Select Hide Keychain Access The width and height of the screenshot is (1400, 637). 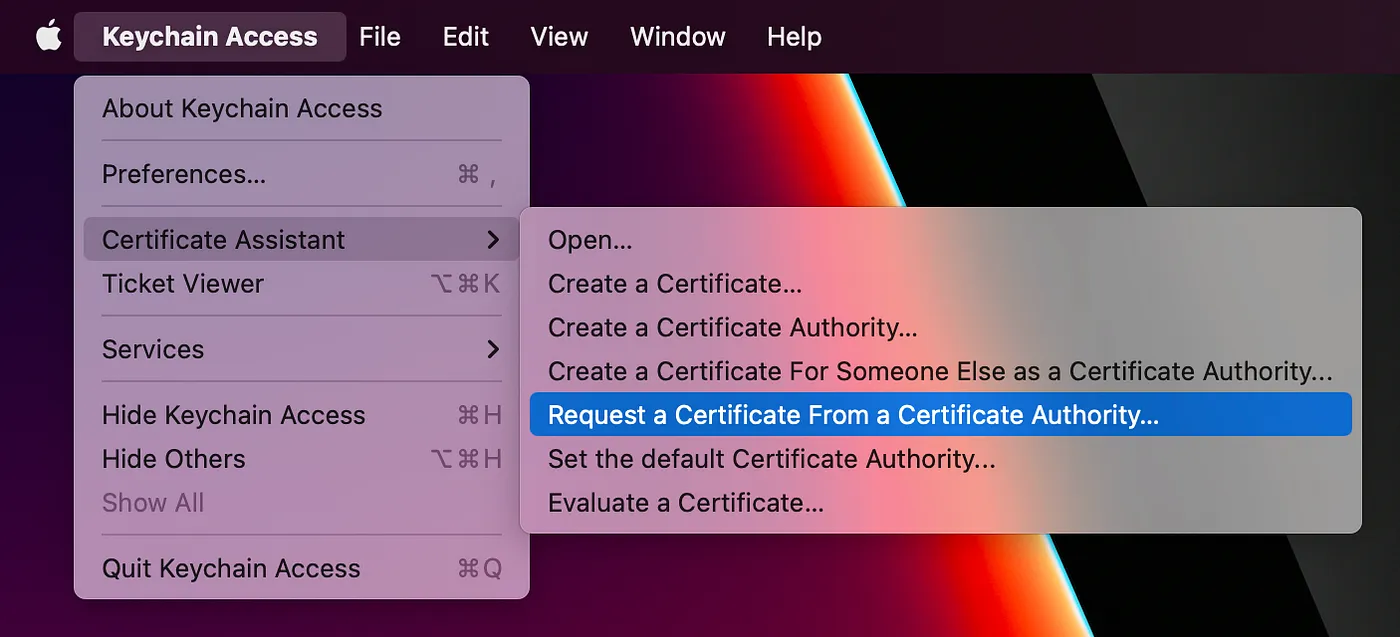pyautogui.click(x=301, y=415)
